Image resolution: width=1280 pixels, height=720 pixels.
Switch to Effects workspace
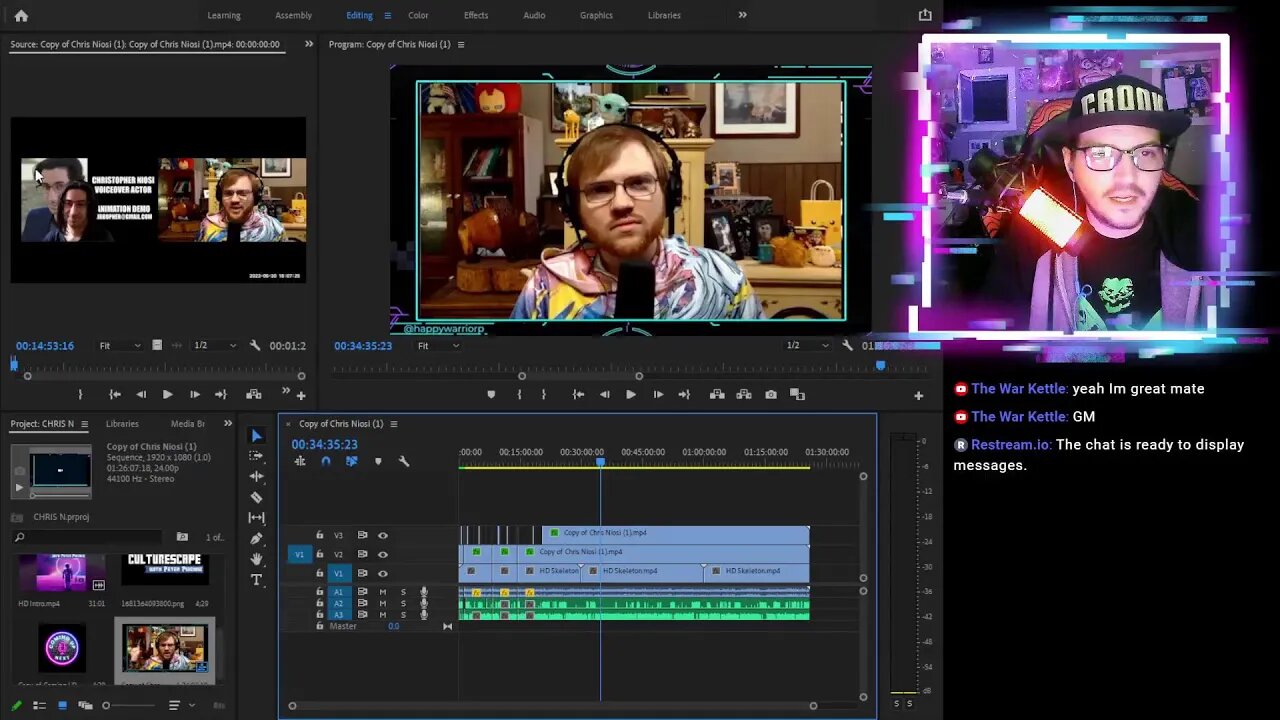[476, 15]
